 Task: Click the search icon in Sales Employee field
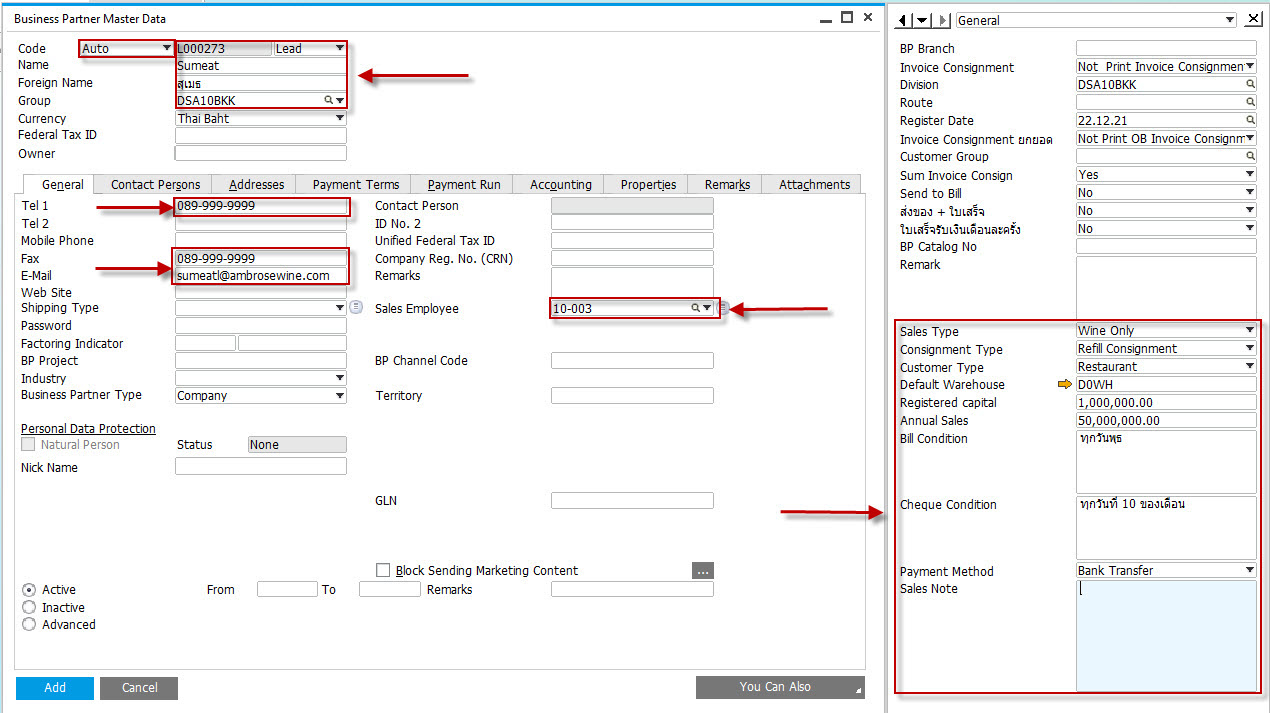point(695,309)
